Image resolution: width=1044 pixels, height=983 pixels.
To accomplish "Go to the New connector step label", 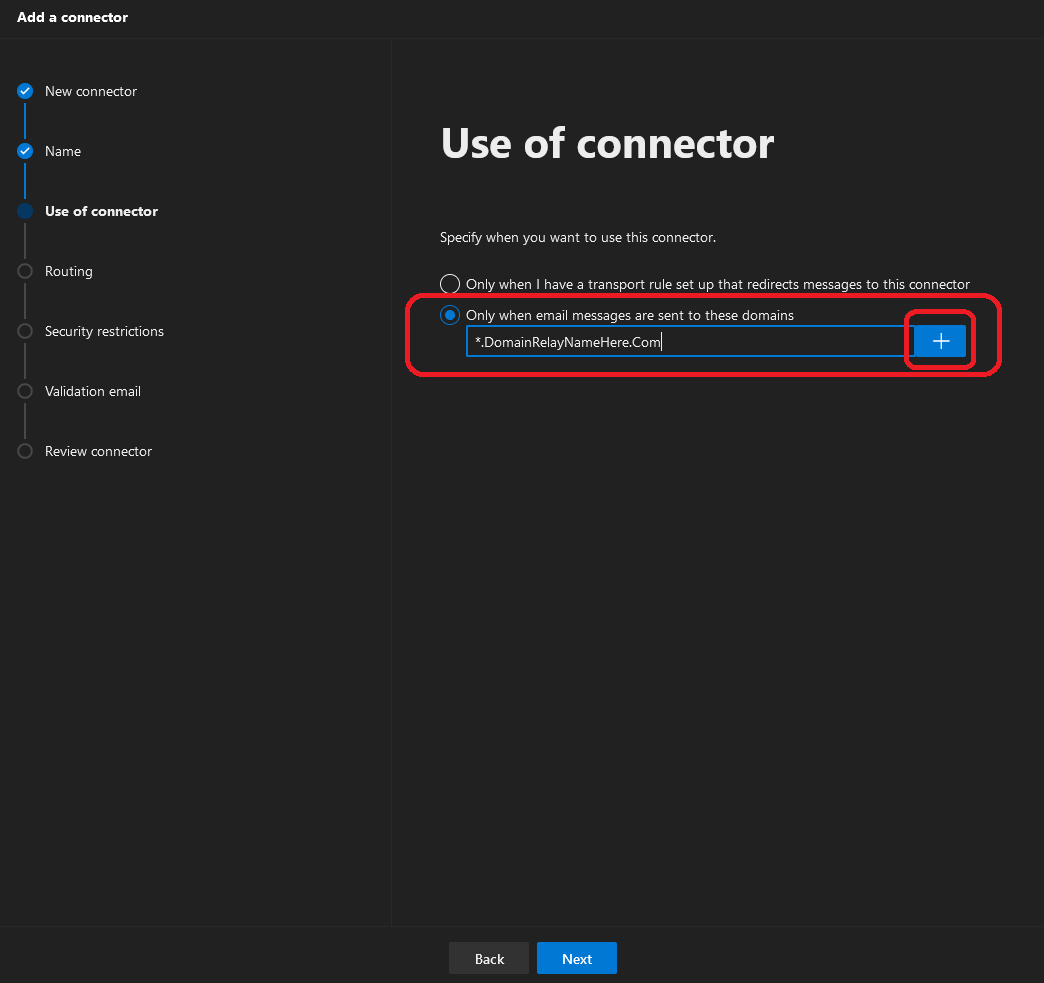I will 91,91.
